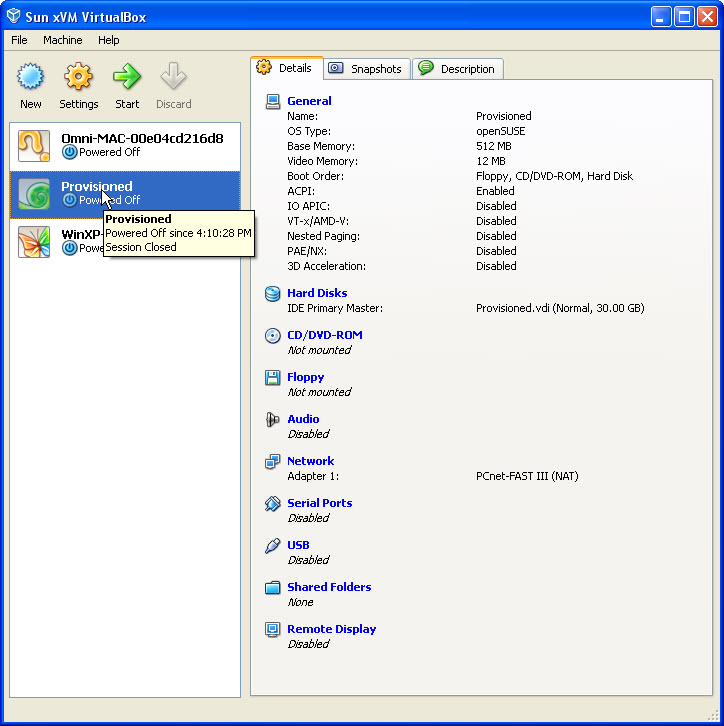Viewport: 724px width, 726px height.
Task: Minimize the VirtualBox window
Action: (x=661, y=17)
